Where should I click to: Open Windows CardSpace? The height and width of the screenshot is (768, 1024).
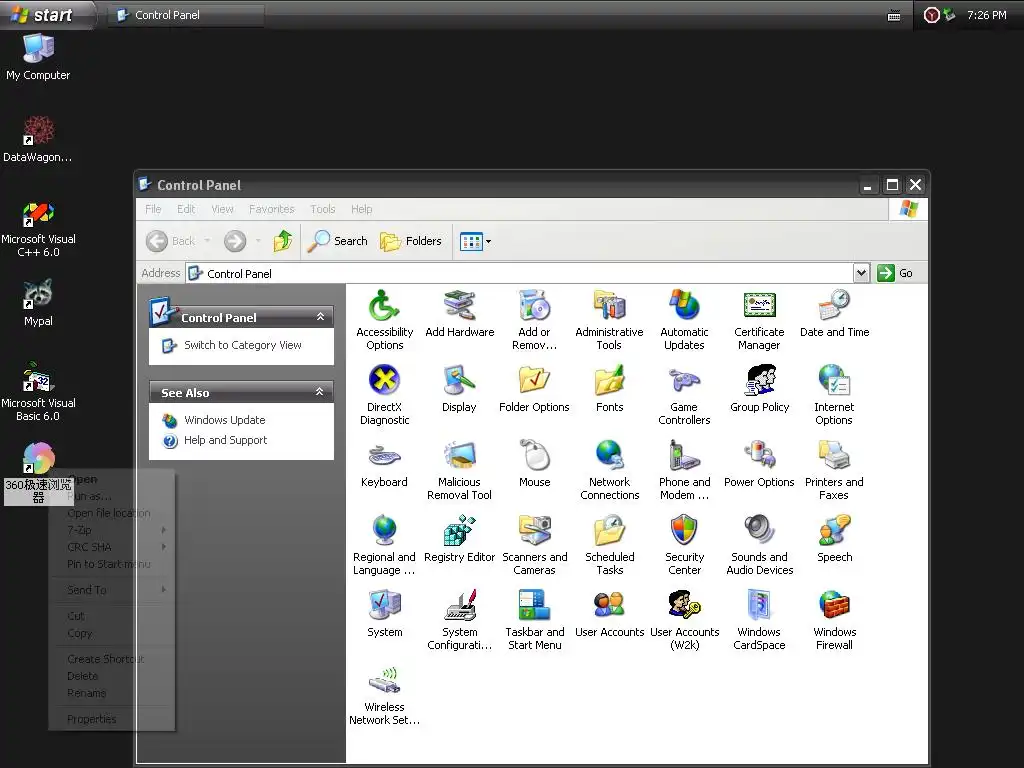(x=759, y=620)
